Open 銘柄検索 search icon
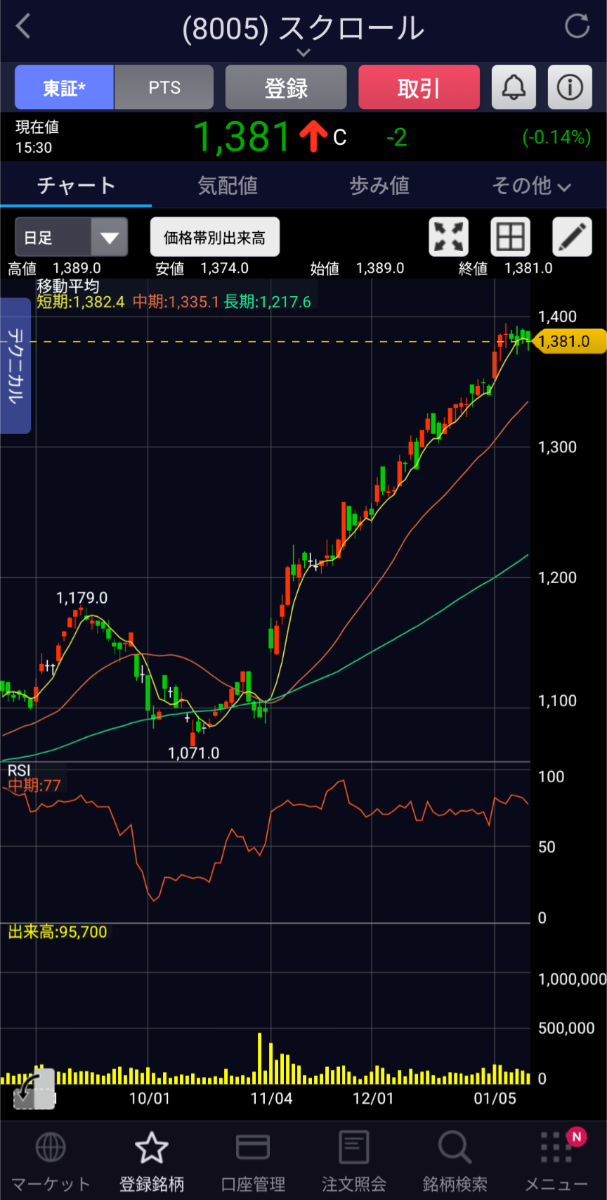 click(455, 1148)
